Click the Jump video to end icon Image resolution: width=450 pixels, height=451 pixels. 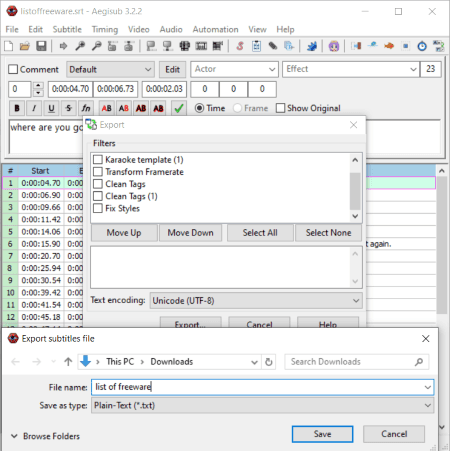[129, 46]
